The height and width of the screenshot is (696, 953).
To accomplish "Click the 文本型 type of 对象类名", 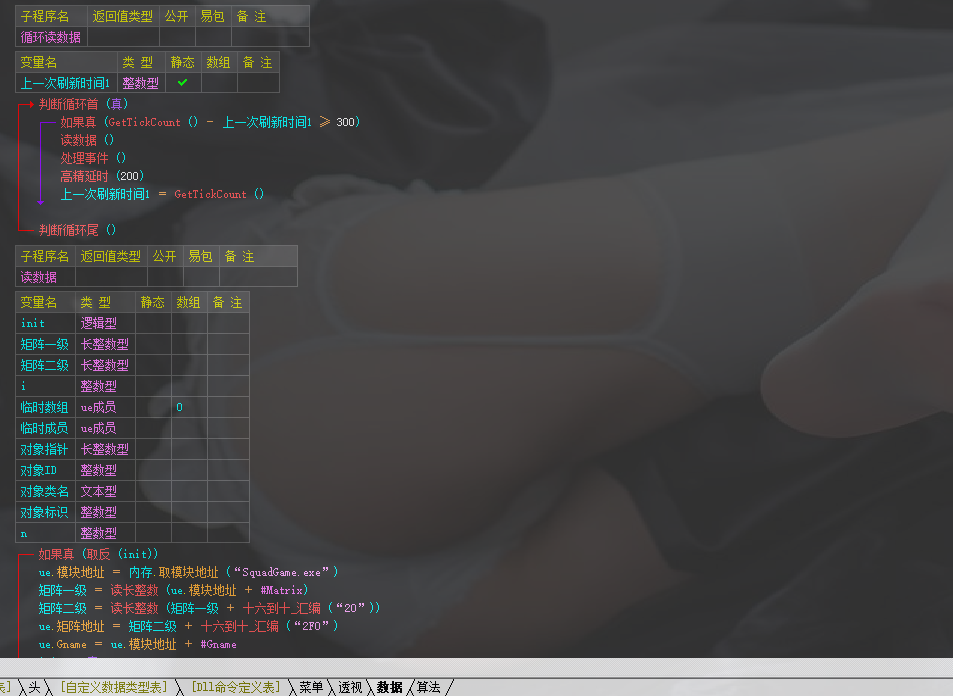I will click(x=98, y=491).
